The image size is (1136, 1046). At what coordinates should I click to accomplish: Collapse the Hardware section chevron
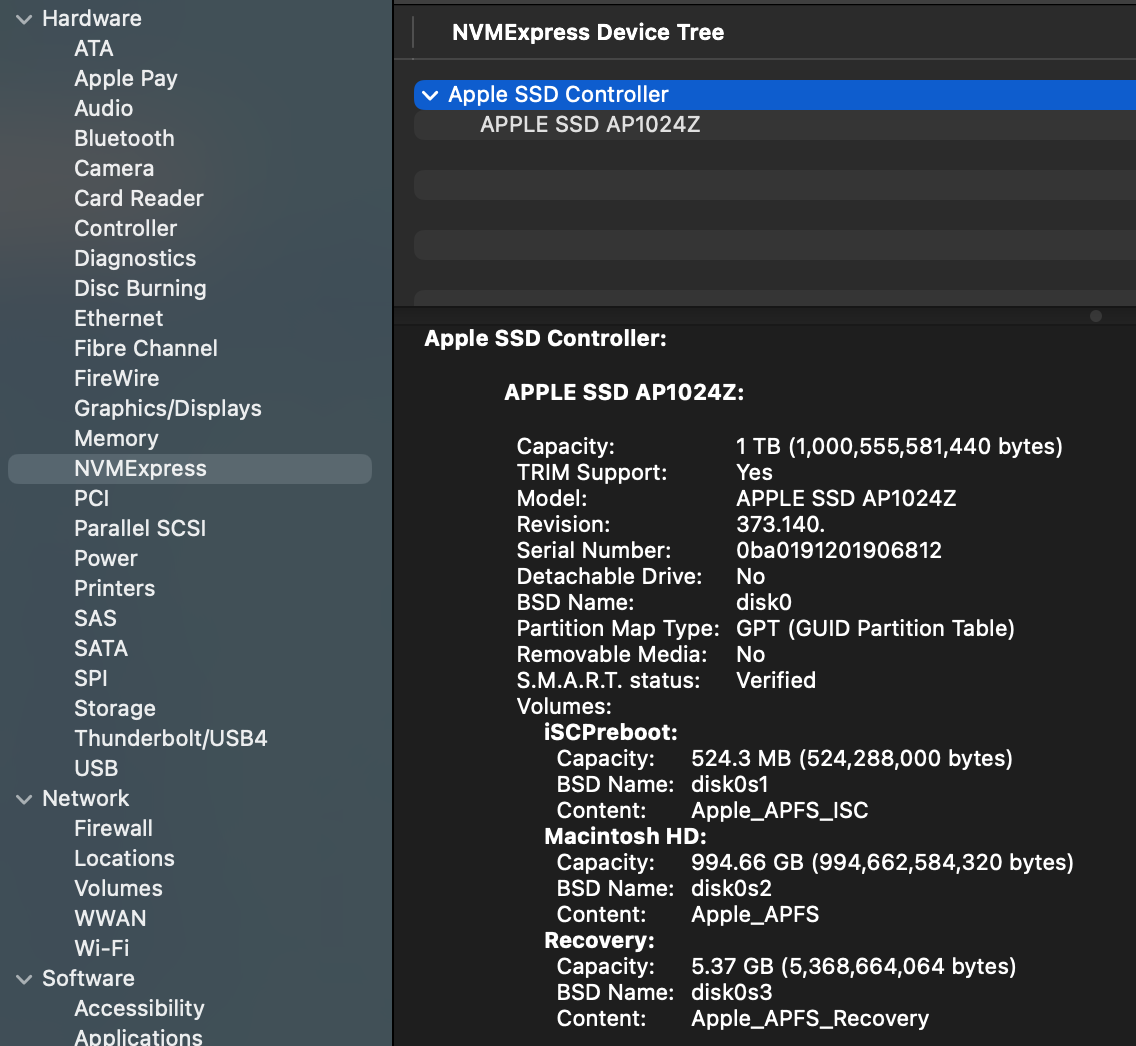[x=24, y=19]
